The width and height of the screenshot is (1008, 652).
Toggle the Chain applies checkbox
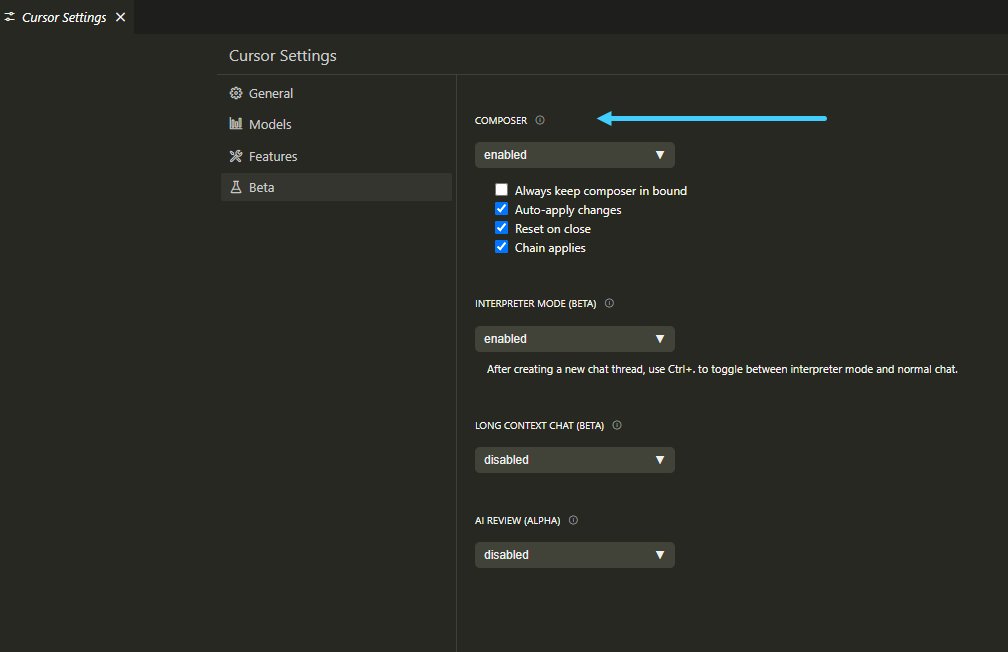(x=501, y=247)
